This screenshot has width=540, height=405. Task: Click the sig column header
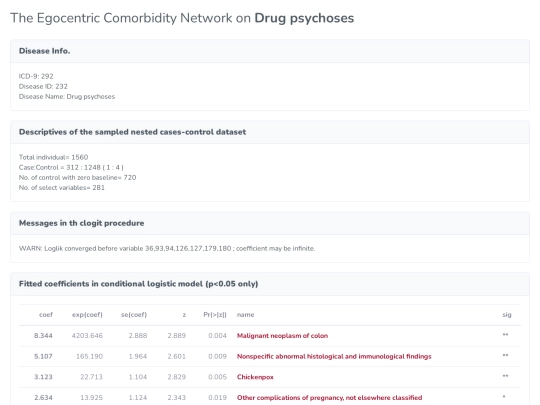(x=507, y=315)
